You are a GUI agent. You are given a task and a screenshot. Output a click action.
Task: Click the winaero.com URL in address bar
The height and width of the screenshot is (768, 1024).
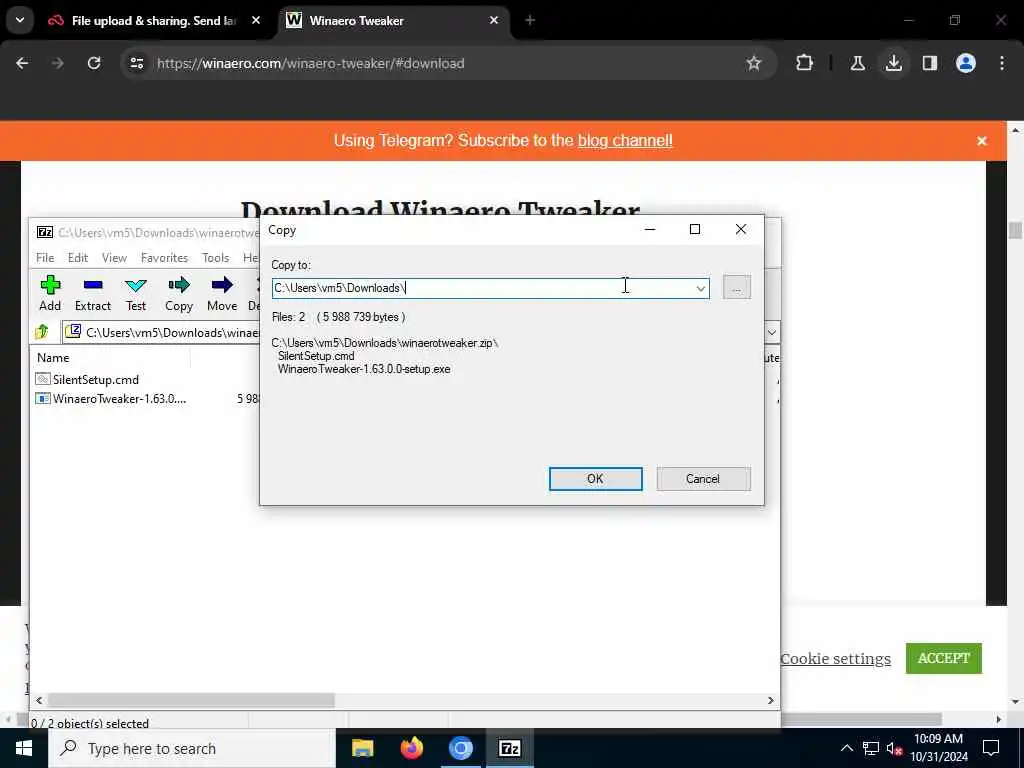(311, 63)
